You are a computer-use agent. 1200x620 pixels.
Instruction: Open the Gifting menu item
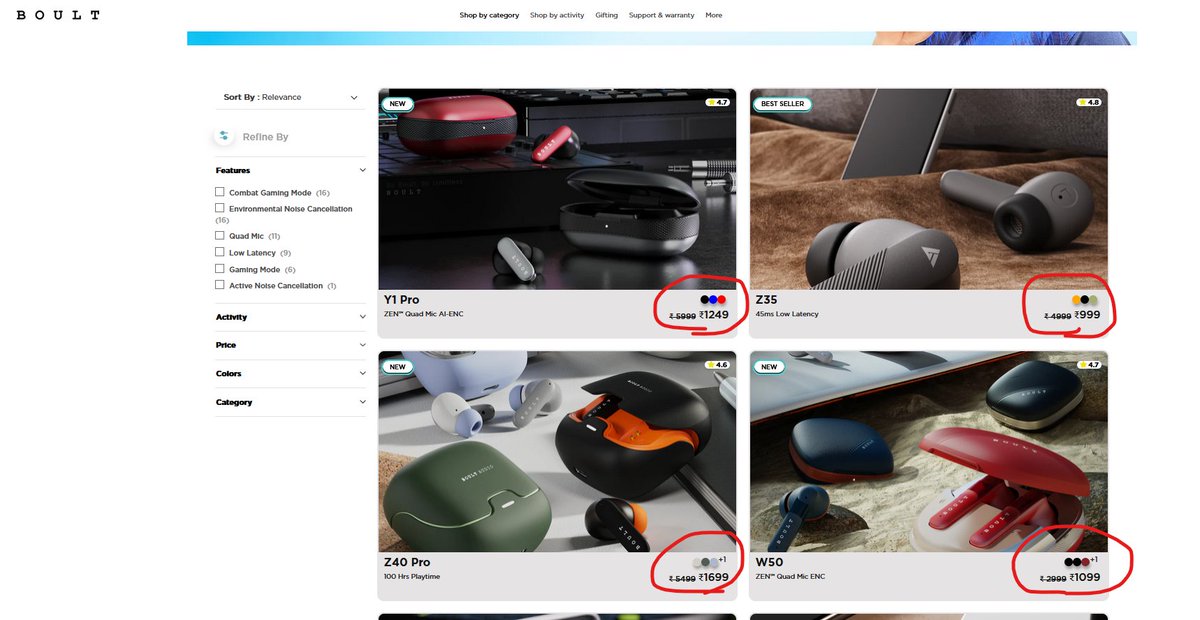point(606,15)
